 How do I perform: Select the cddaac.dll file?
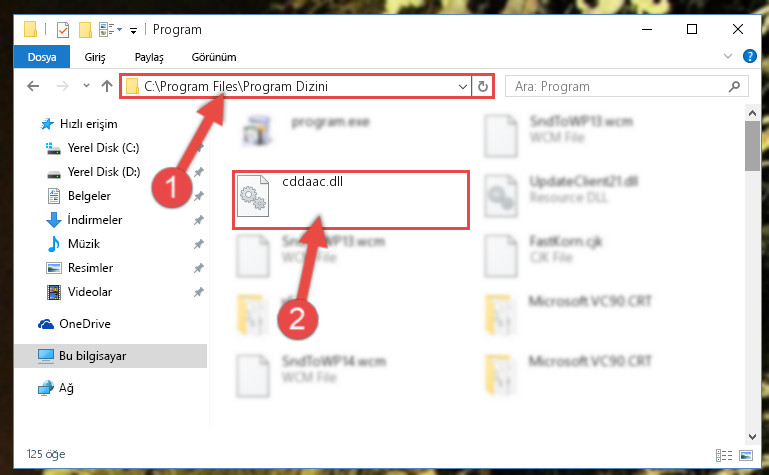click(351, 200)
